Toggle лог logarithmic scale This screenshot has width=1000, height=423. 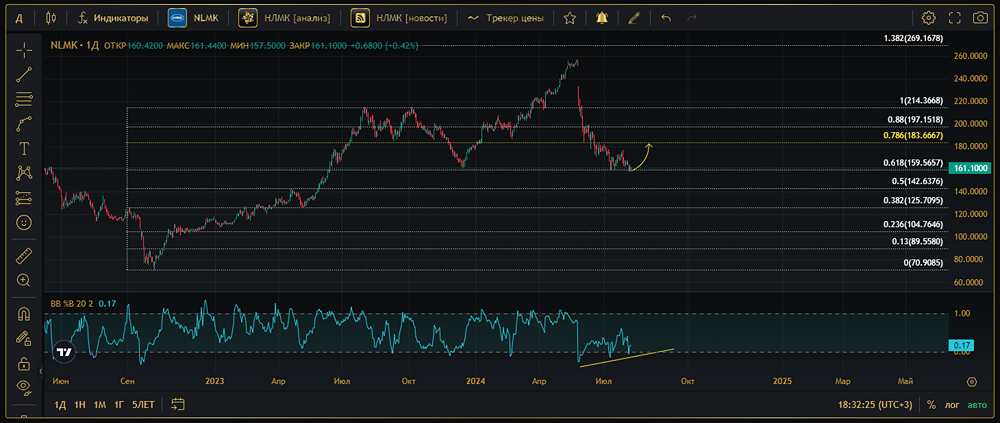[952, 404]
